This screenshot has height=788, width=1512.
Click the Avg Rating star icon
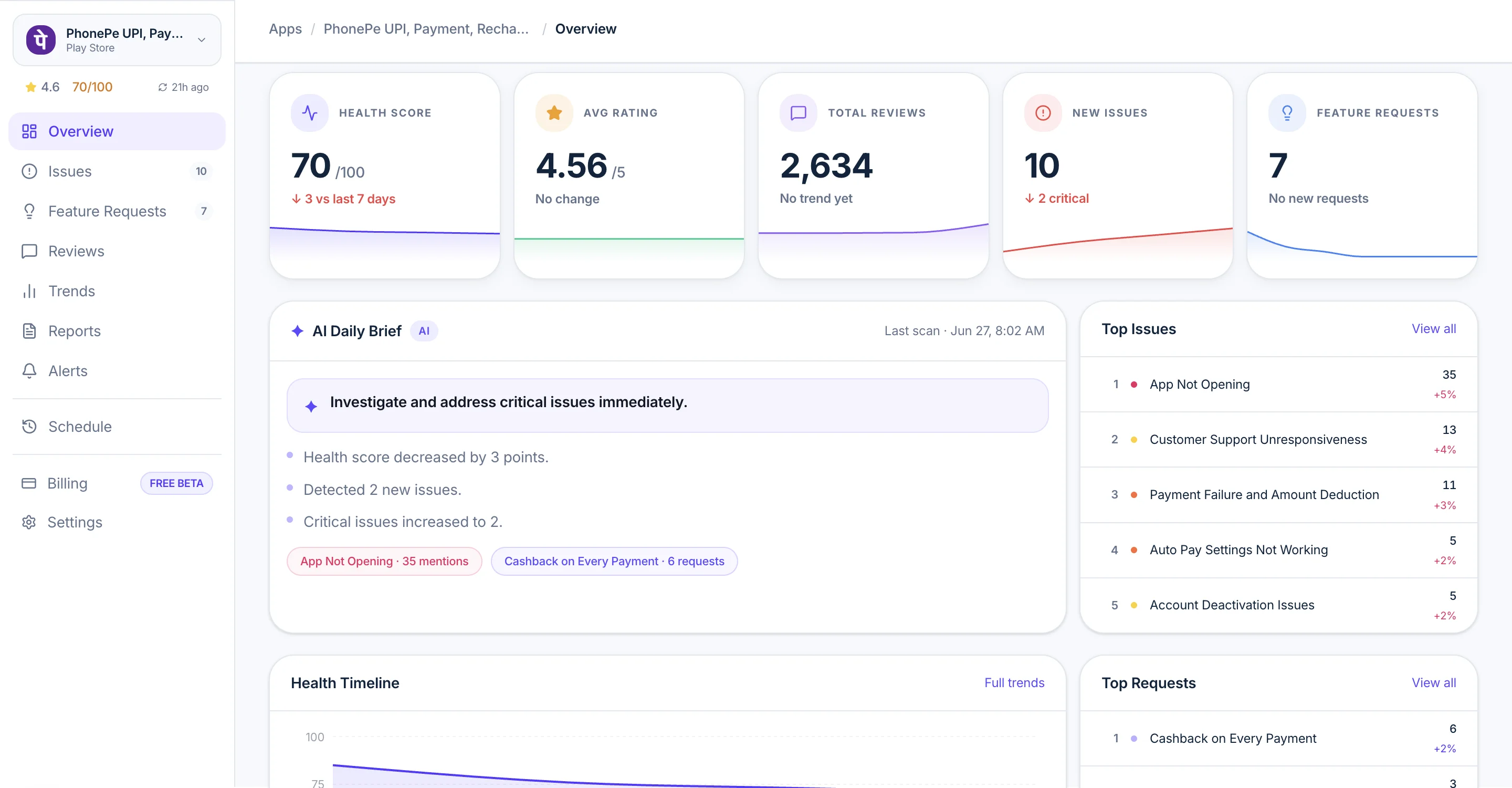(553, 112)
